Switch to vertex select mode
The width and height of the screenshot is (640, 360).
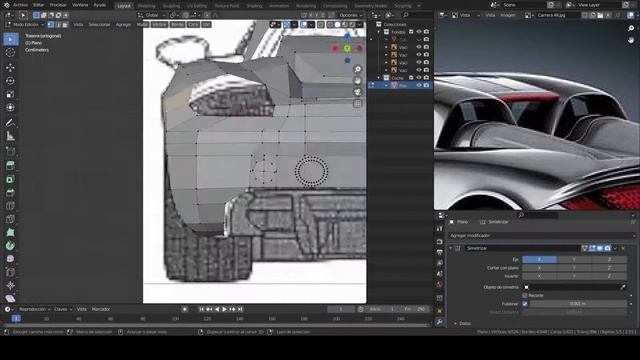(51, 25)
